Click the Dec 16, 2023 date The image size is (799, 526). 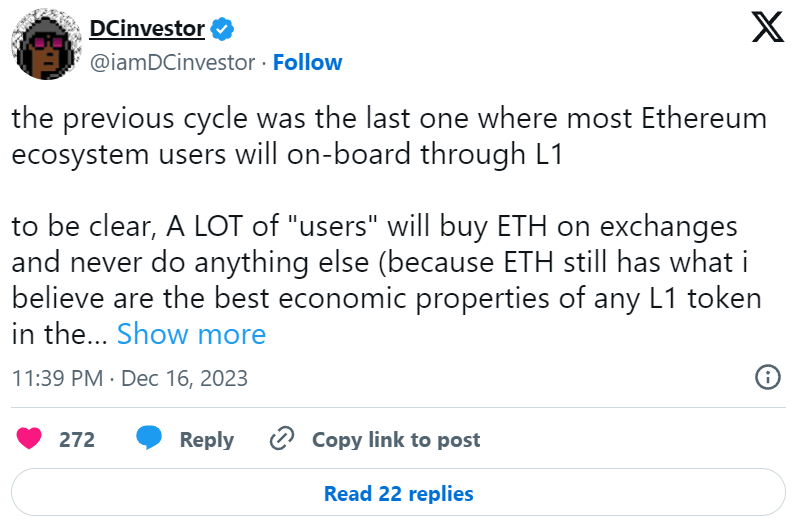pyautogui.click(x=184, y=379)
